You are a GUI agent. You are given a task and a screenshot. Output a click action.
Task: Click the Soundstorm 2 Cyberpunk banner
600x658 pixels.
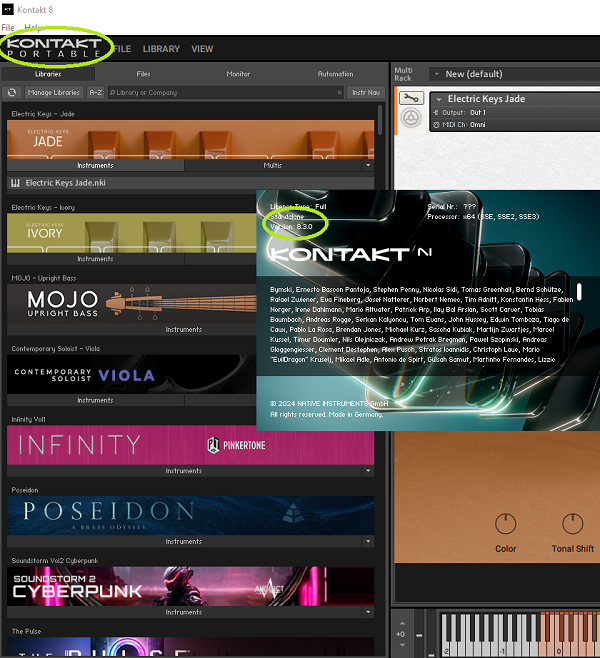point(190,586)
